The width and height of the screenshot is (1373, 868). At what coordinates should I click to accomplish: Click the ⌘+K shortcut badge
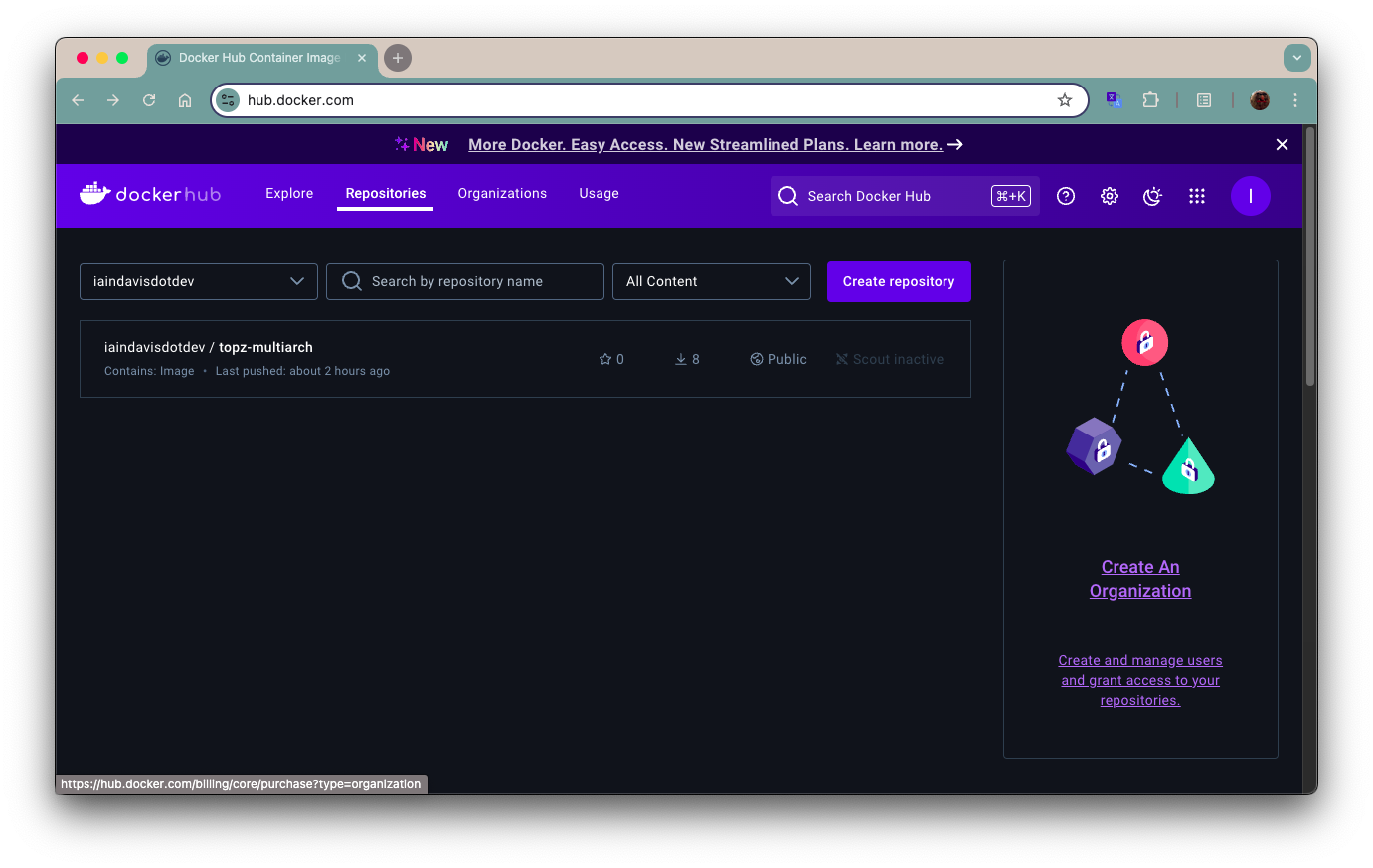(1011, 196)
